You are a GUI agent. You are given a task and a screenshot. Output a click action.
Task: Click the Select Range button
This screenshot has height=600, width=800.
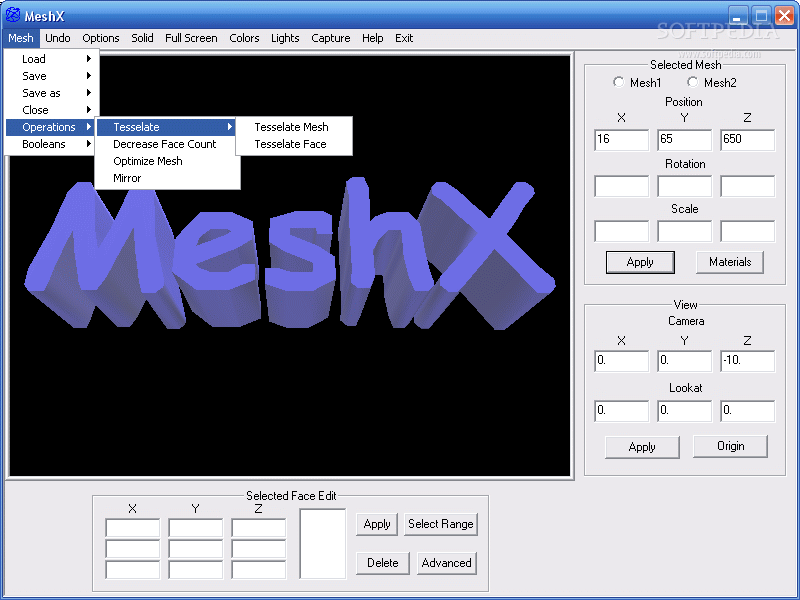point(441,524)
